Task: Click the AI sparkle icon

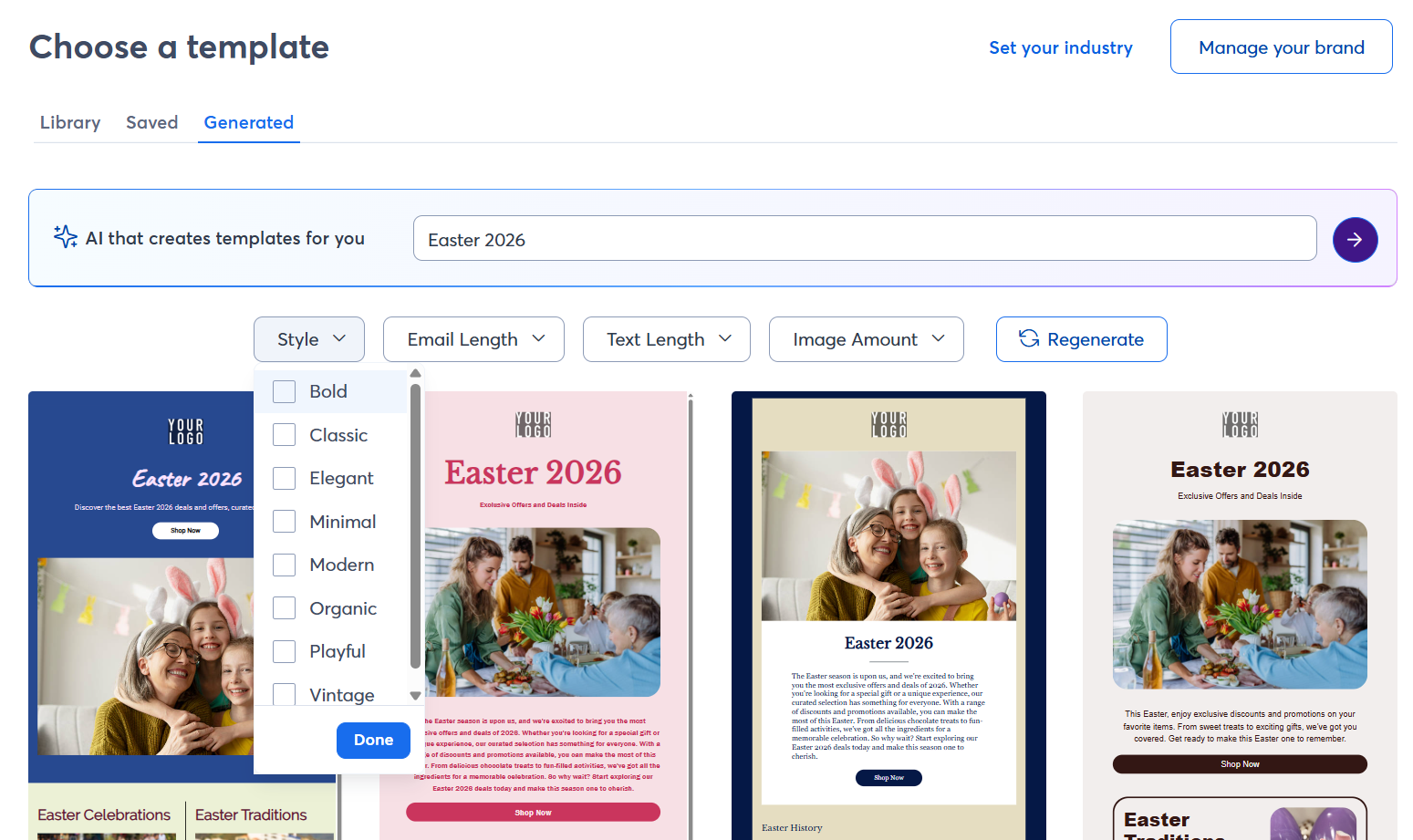Action: point(65,236)
